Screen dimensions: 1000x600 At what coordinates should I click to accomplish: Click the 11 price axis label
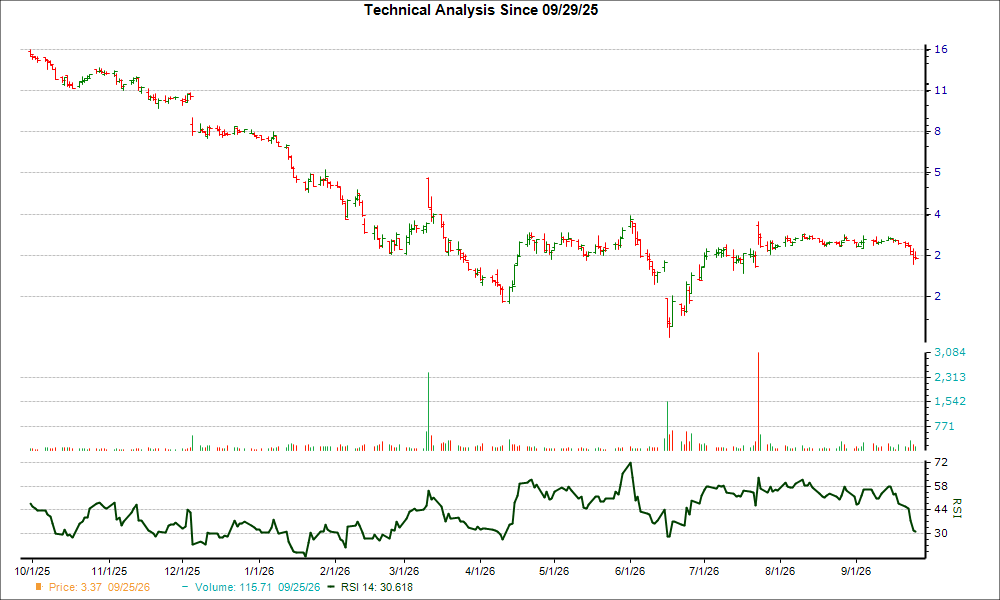click(941, 91)
